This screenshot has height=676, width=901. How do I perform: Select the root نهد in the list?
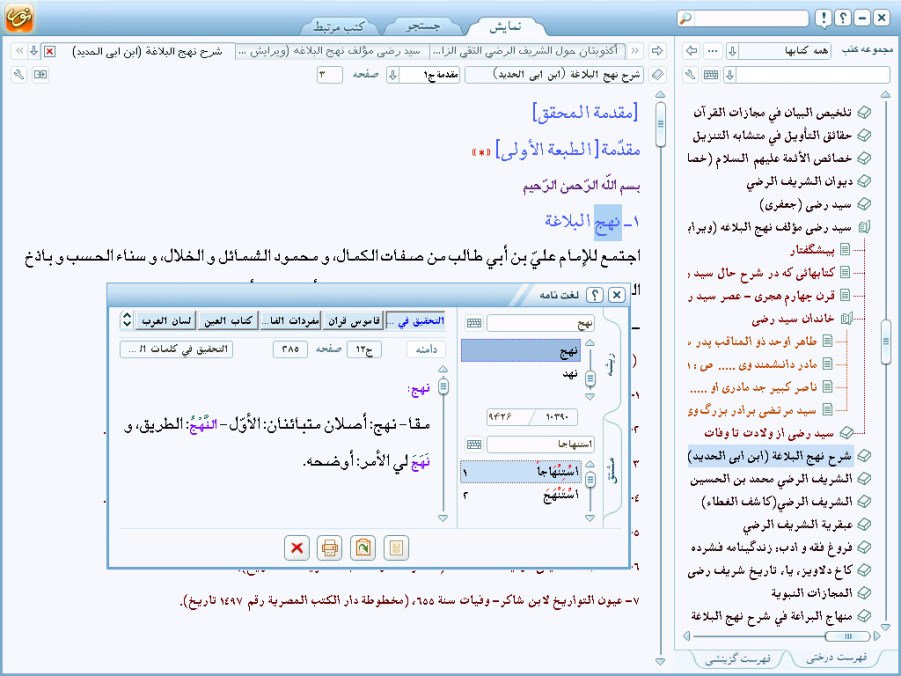pyautogui.click(x=521, y=374)
